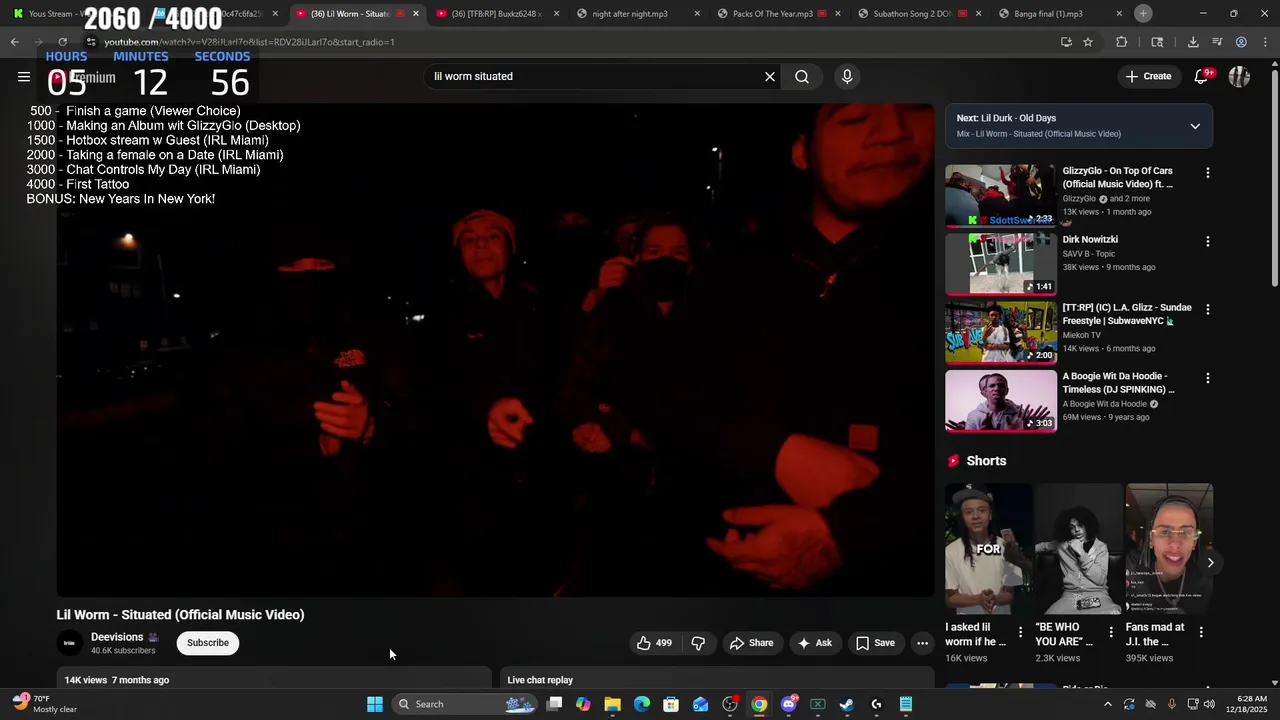This screenshot has width=1280, height=720.
Task: Open the Deevisions channel name link
Action: pyautogui.click(x=117, y=637)
